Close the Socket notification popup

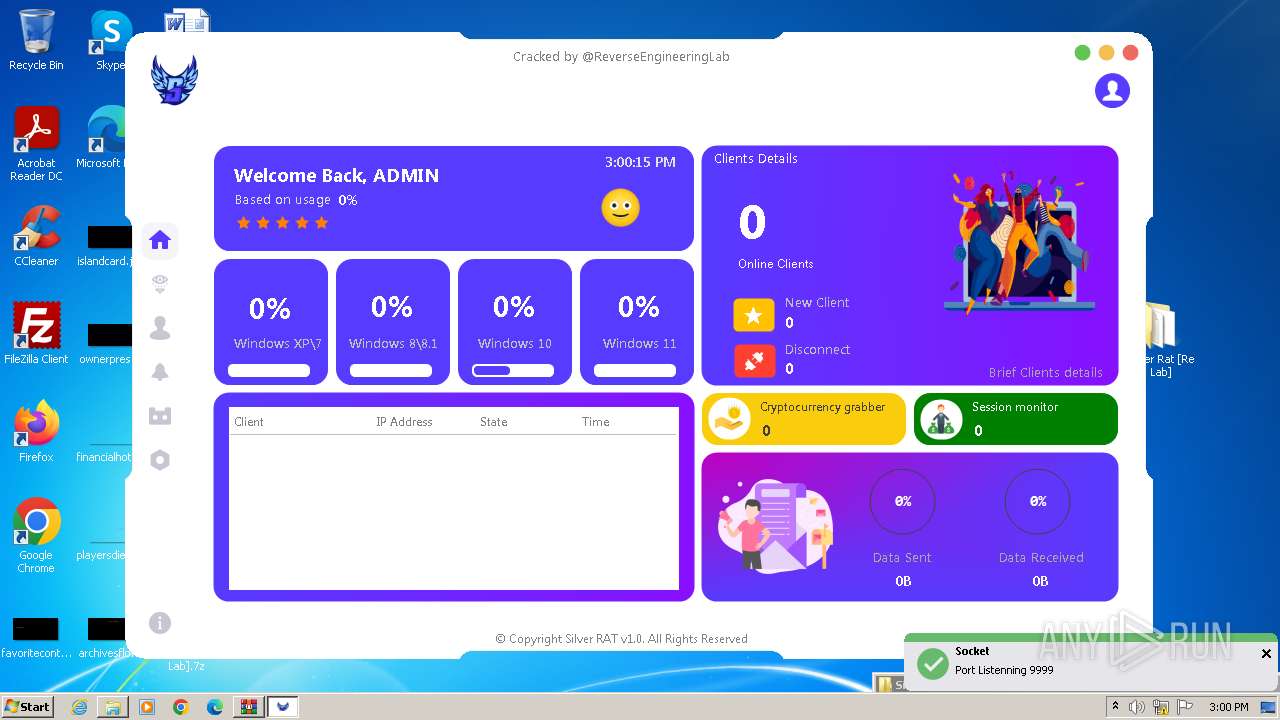pos(1266,653)
